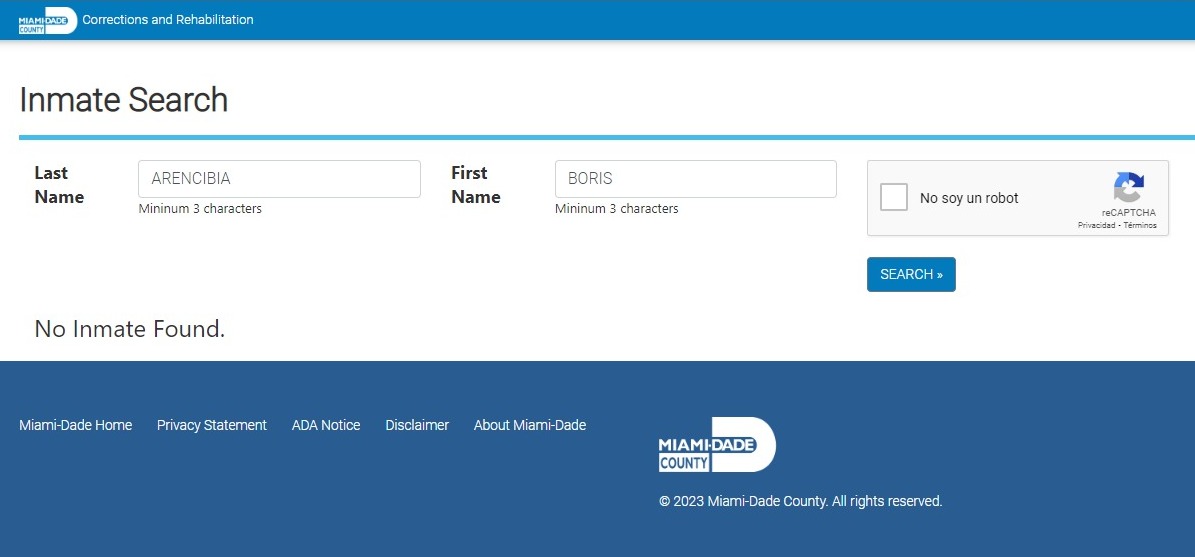Screen dimensions: 1195x557
Task: Go to Miami-Dade Home footer link
Action: tap(75, 425)
